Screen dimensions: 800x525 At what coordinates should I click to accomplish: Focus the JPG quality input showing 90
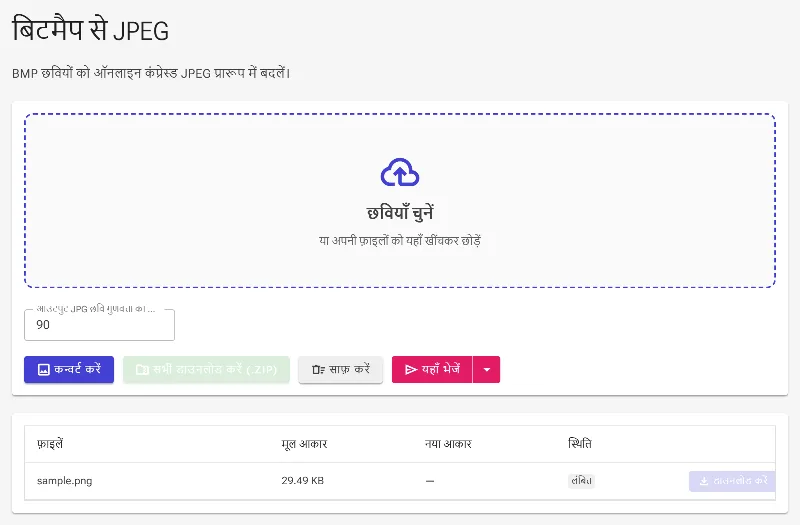pos(99,325)
